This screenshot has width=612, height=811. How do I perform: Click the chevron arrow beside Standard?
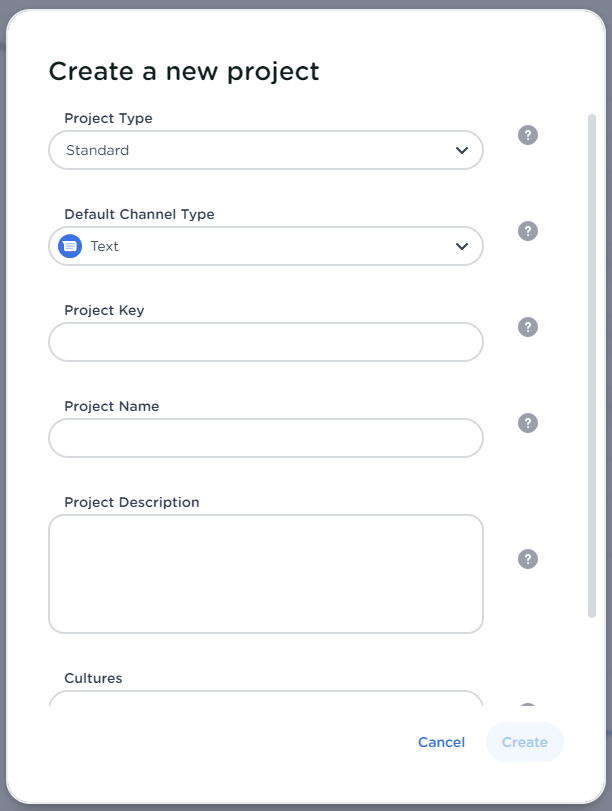[x=462, y=151]
